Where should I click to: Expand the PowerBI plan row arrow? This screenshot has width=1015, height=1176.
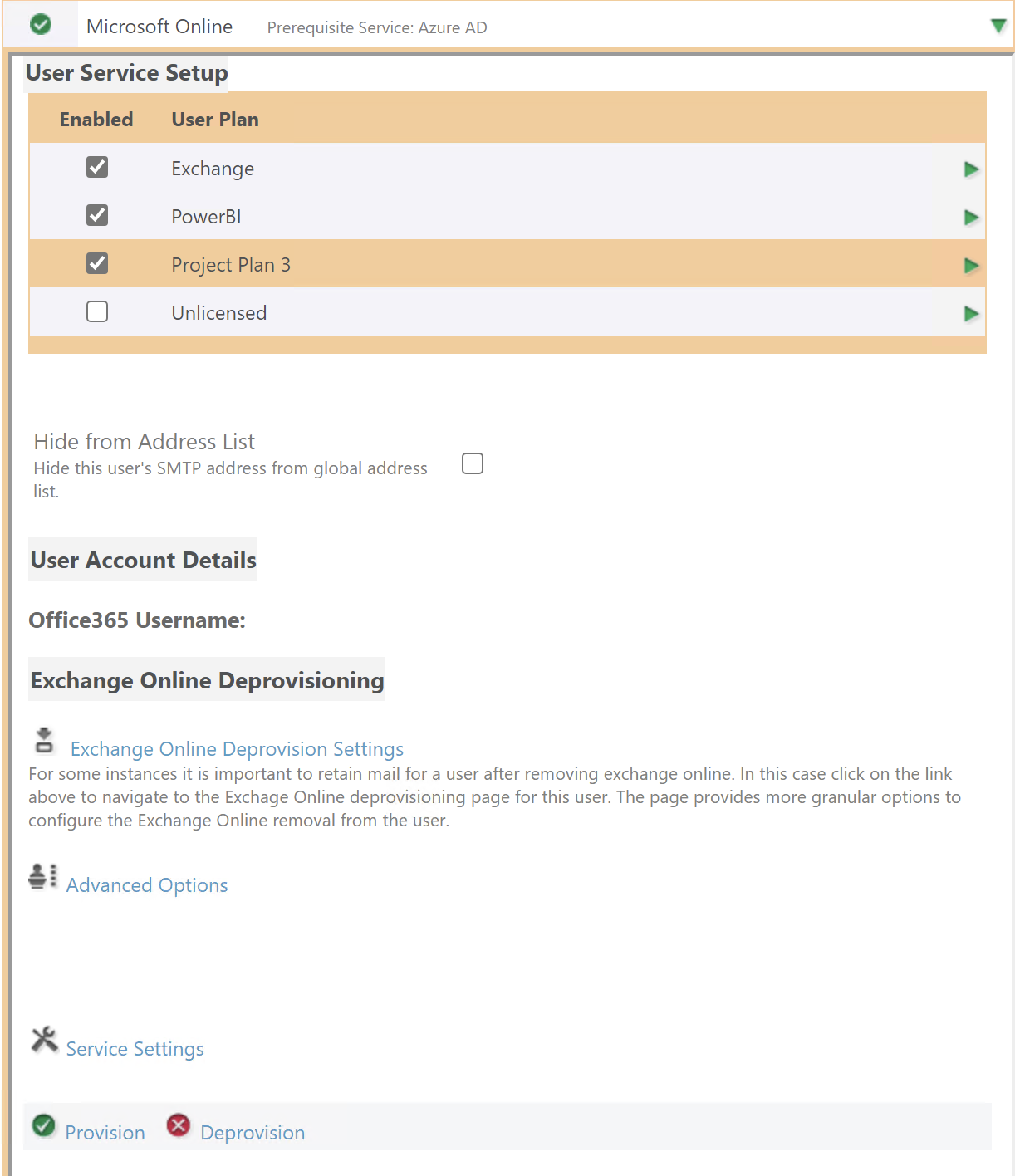click(x=970, y=218)
